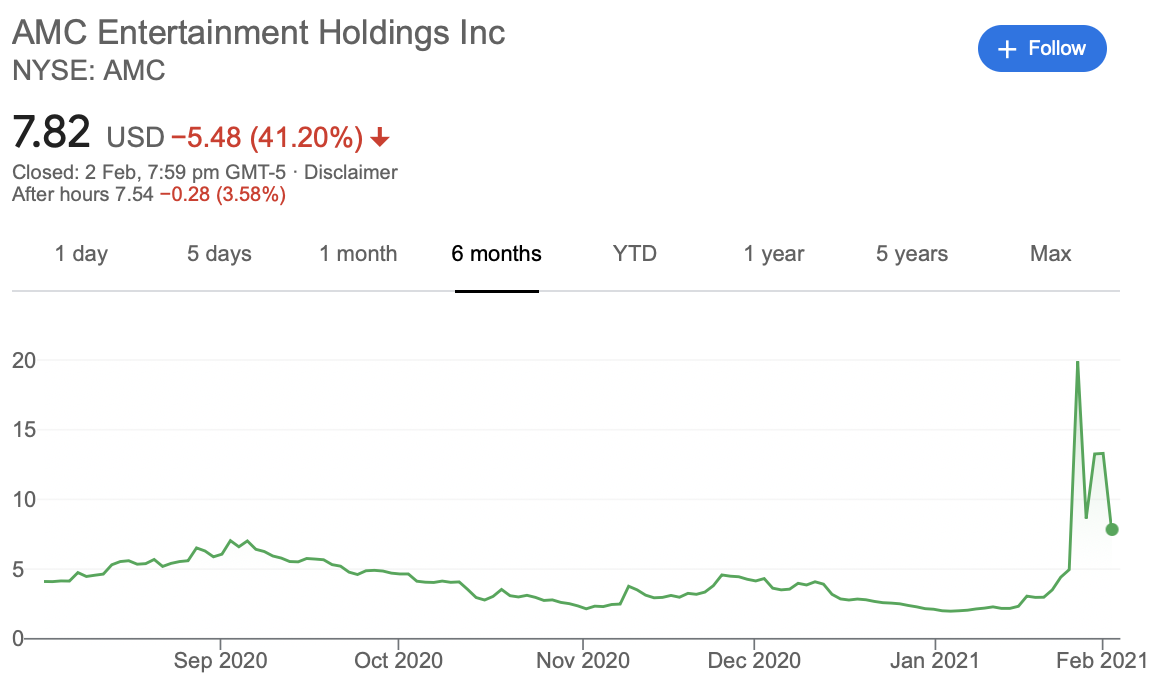The width and height of the screenshot is (1160, 692).
Task: Click the plus icon in Follow button
Action: click(1007, 49)
